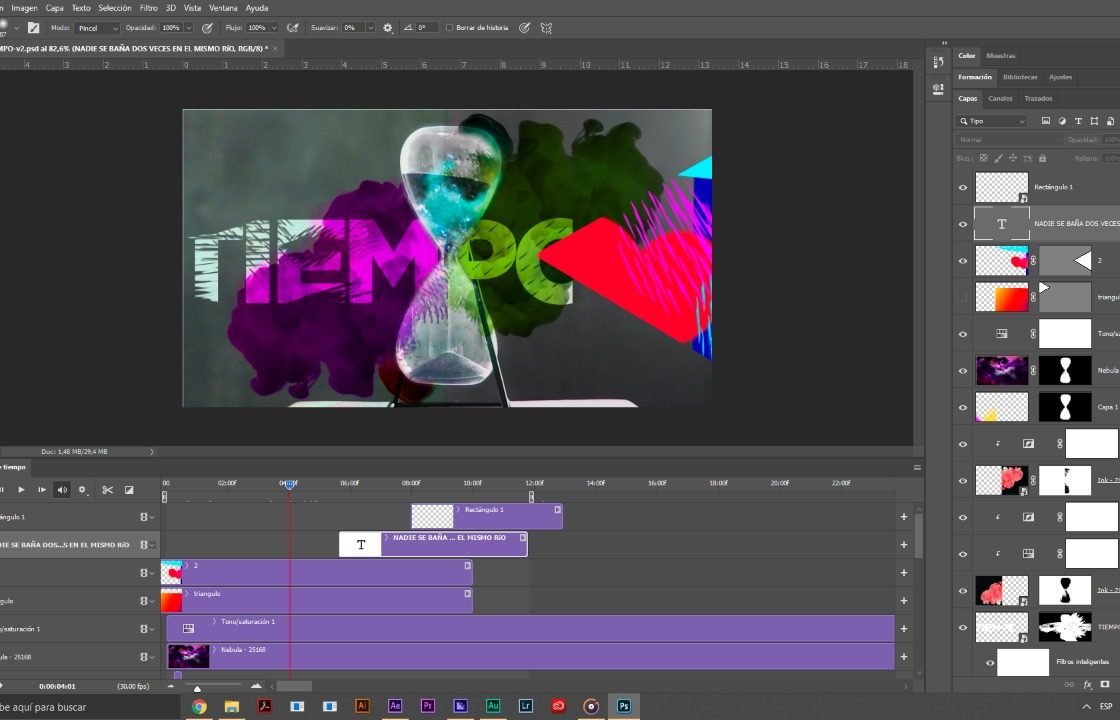Open smoothing options gear icon
Screen dimensions: 1120x720
[388, 28]
